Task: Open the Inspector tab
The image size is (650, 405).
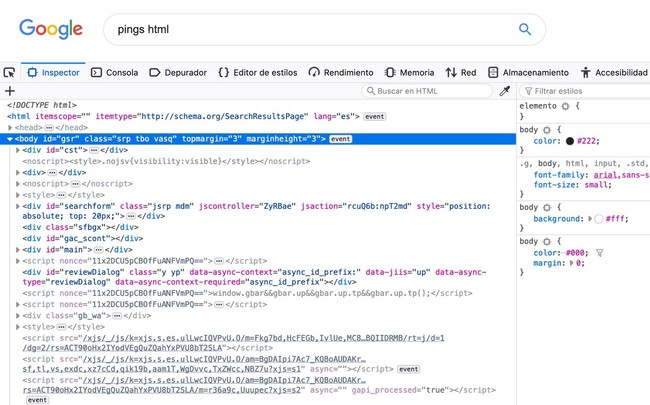Action: (53, 73)
